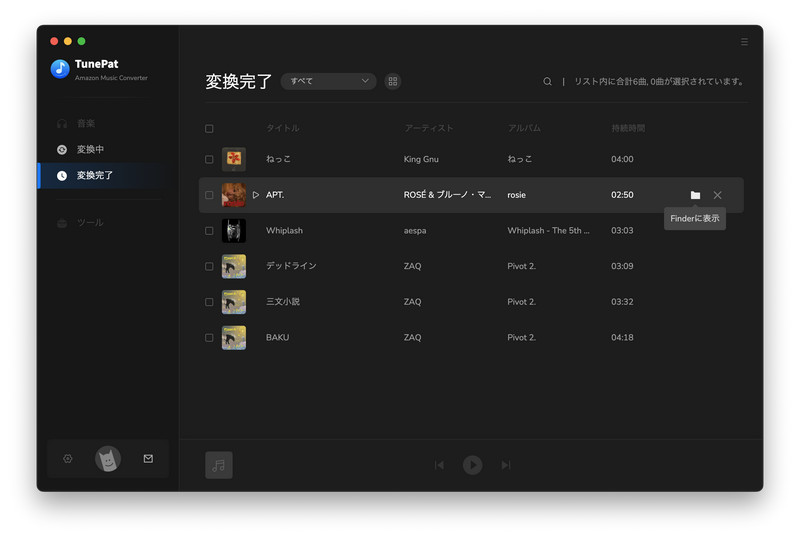Screen dimensions: 800x540
Task: Toggle the select-all checkbox in header
Action: tap(209, 129)
